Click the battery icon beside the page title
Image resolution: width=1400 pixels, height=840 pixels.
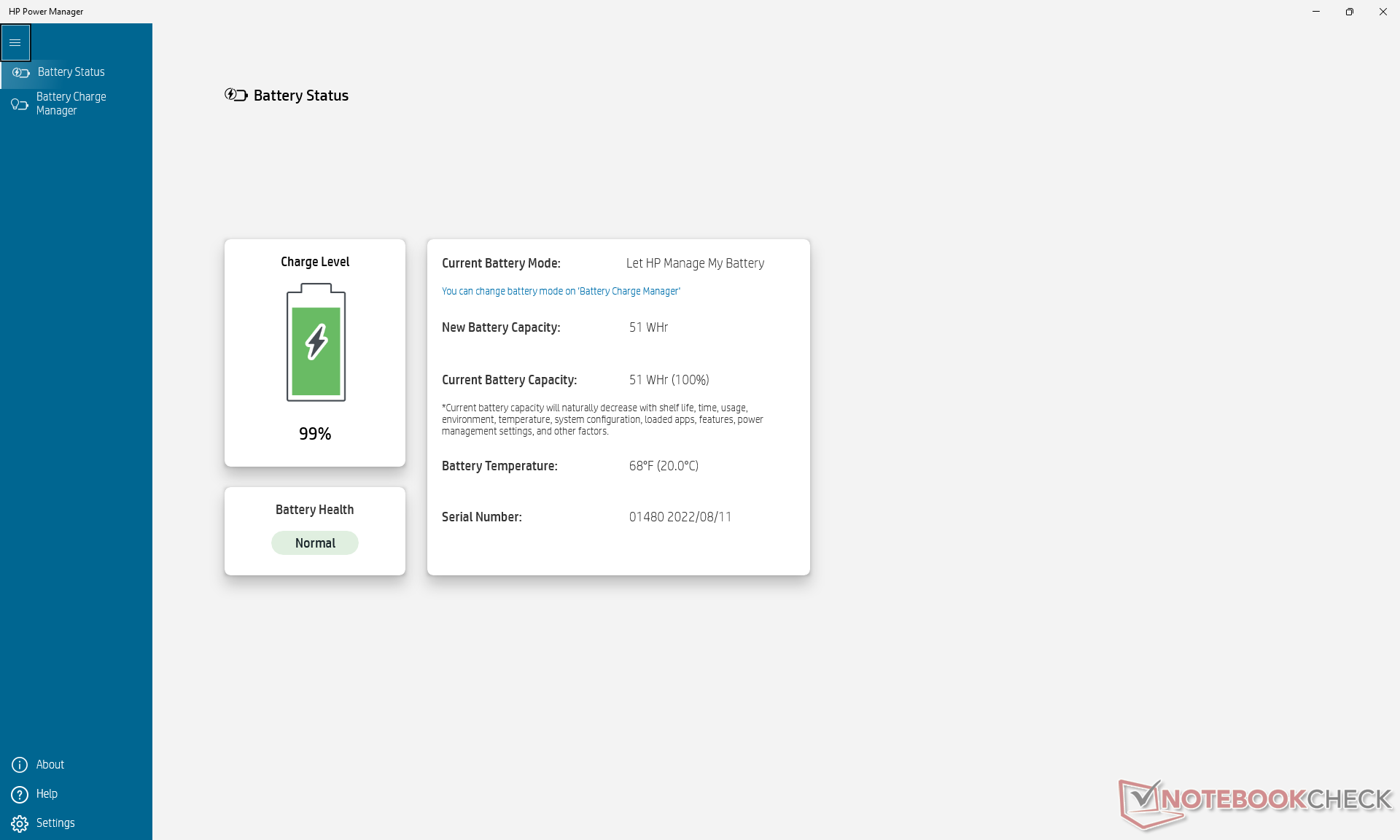[x=236, y=95]
